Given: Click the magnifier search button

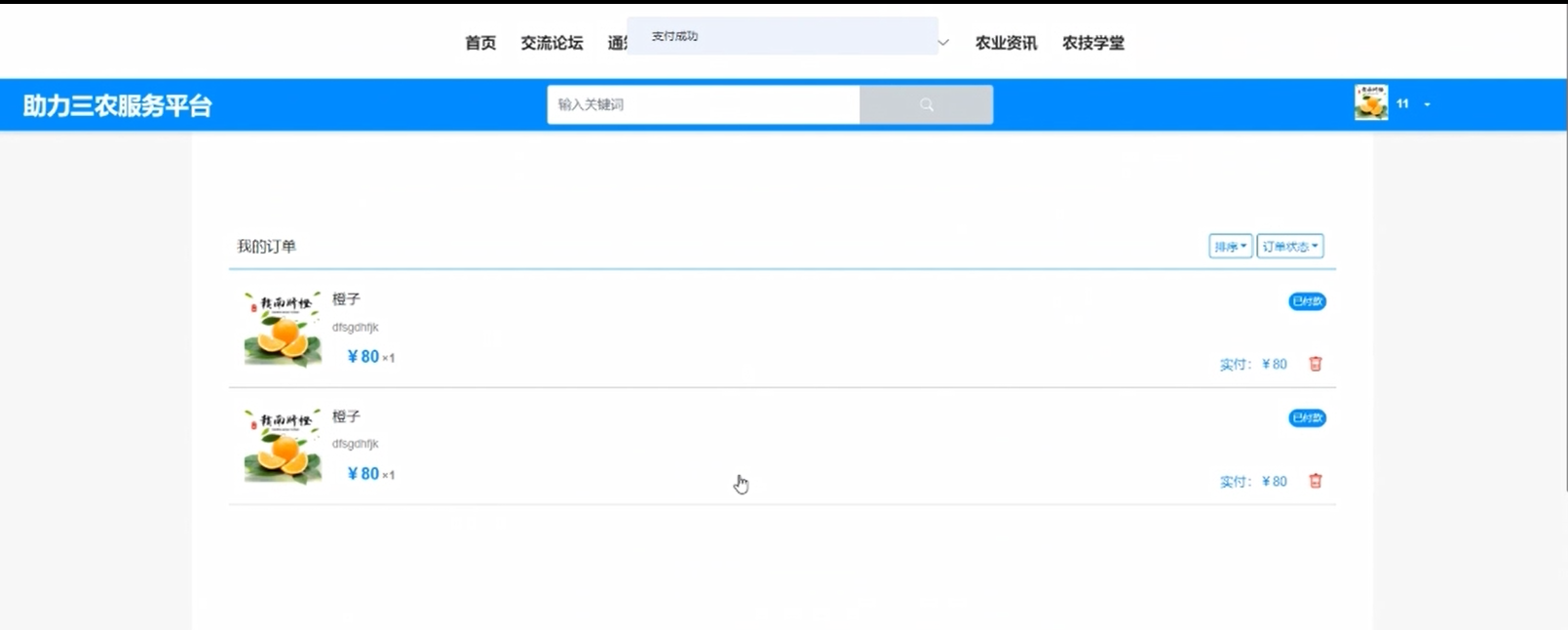Looking at the screenshot, I should pyautogui.click(x=926, y=104).
